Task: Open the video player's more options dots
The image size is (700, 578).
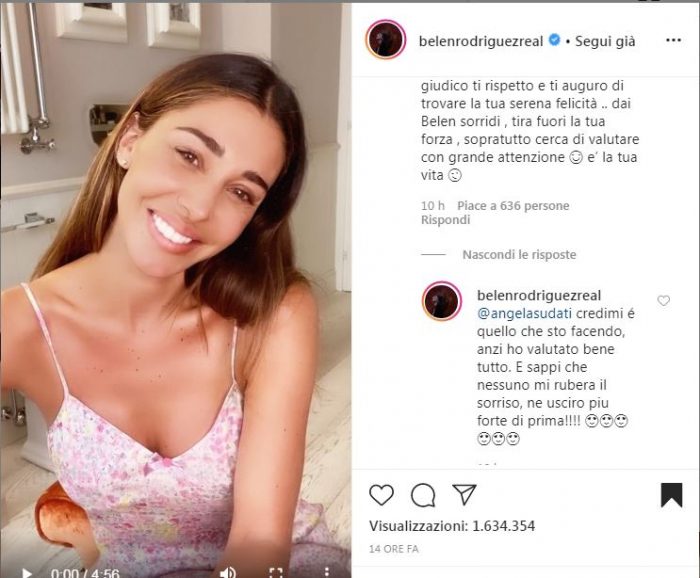Action: (327, 572)
